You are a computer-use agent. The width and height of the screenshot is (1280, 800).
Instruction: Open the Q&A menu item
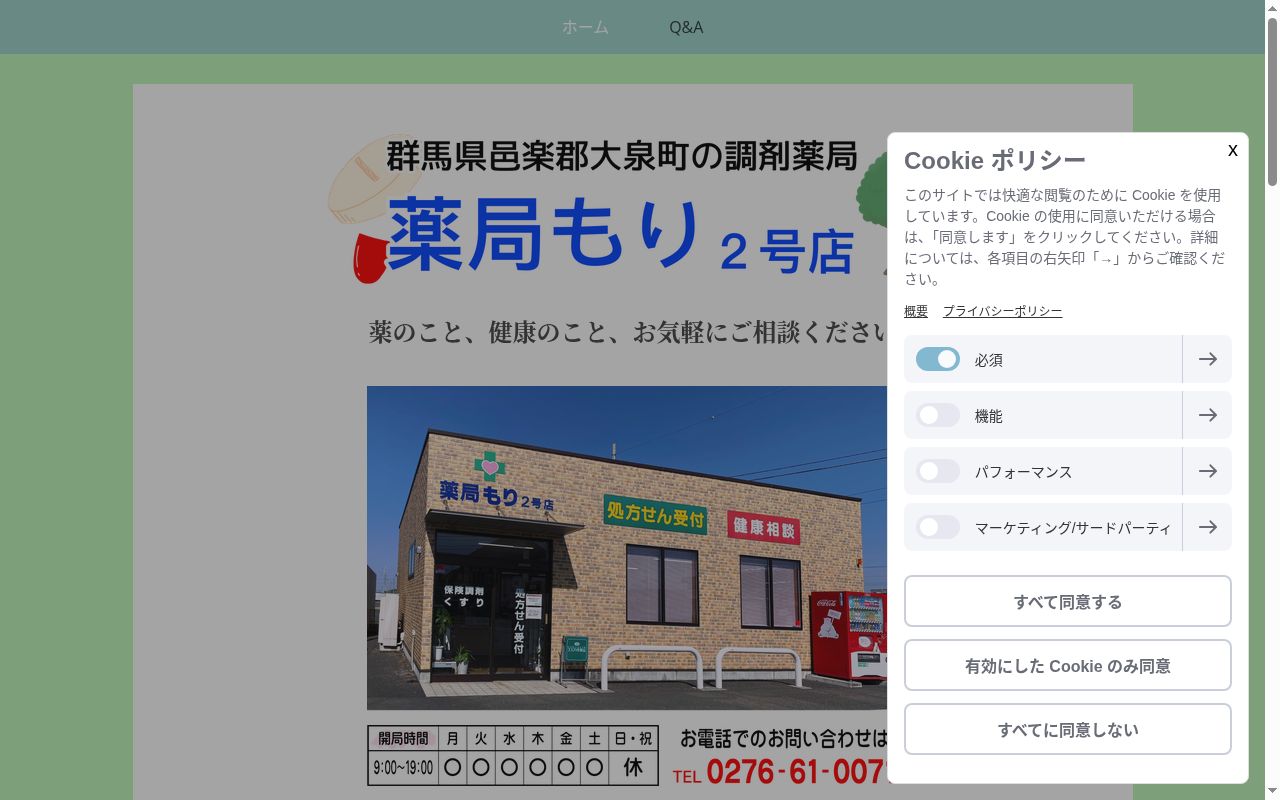click(686, 27)
